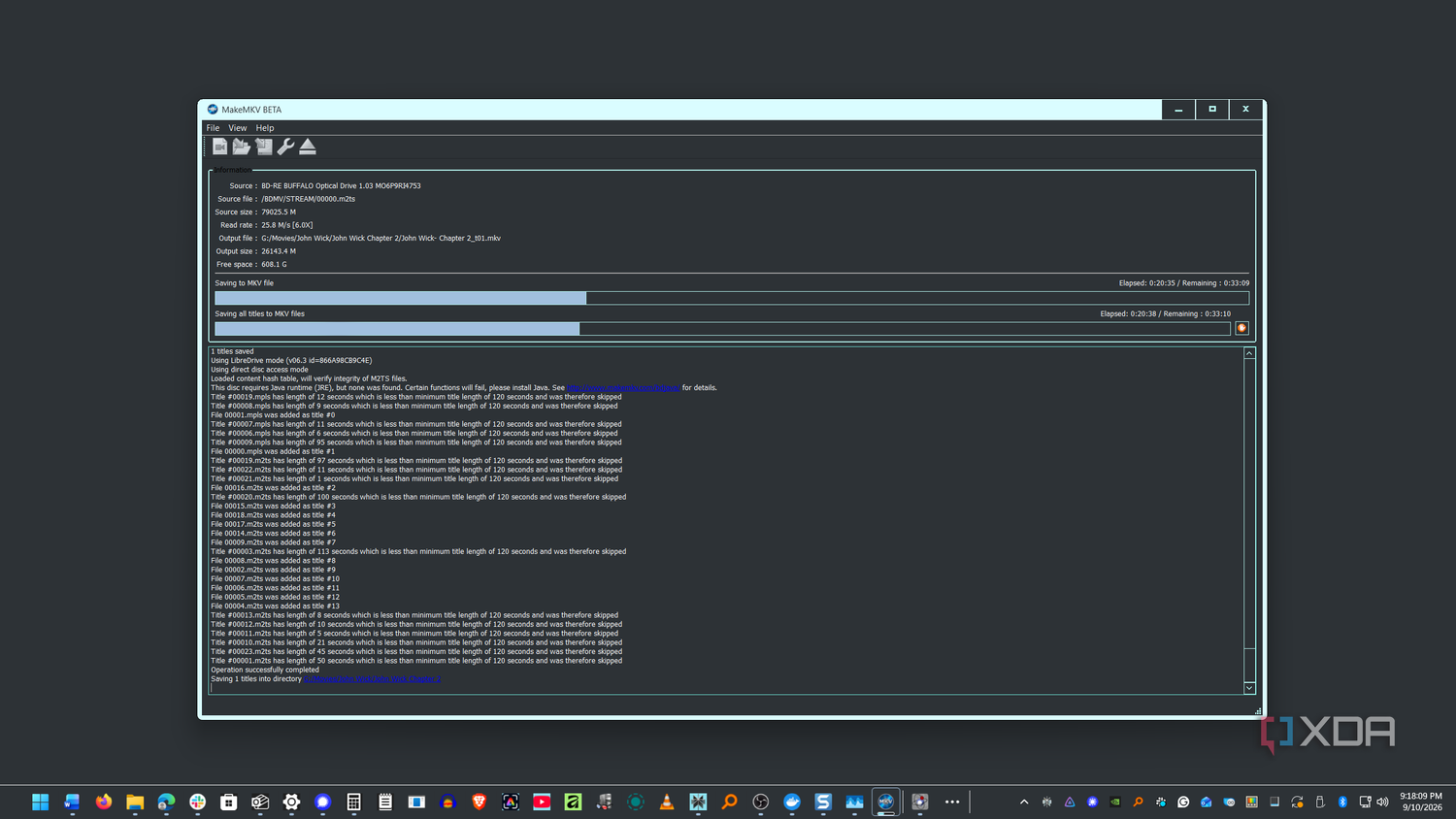Screen dimensions: 1456x819
Task: Click the source file path /BDMV/STREAM/00000.m2ts
Action: coord(308,199)
